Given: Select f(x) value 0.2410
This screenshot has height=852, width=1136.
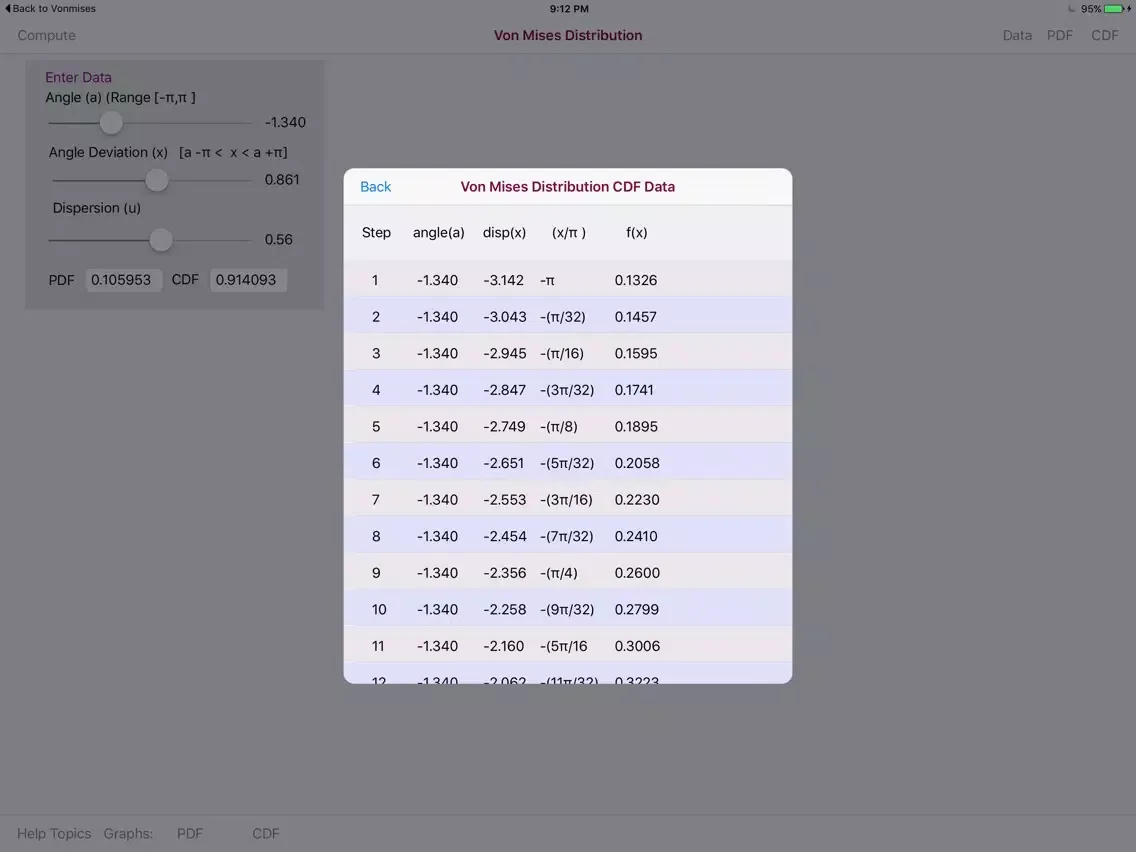Looking at the screenshot, I should coord(636,536).
